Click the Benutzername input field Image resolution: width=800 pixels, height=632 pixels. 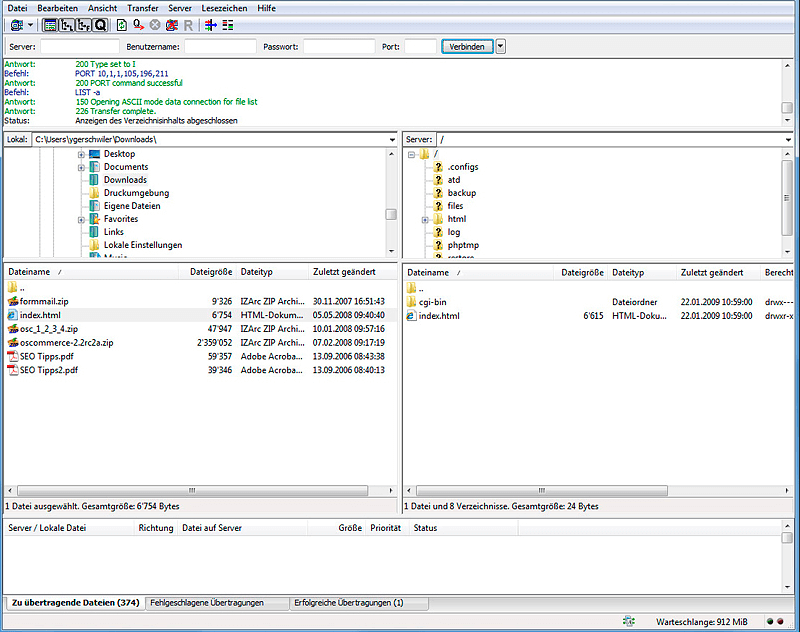(x=220, y=47)
